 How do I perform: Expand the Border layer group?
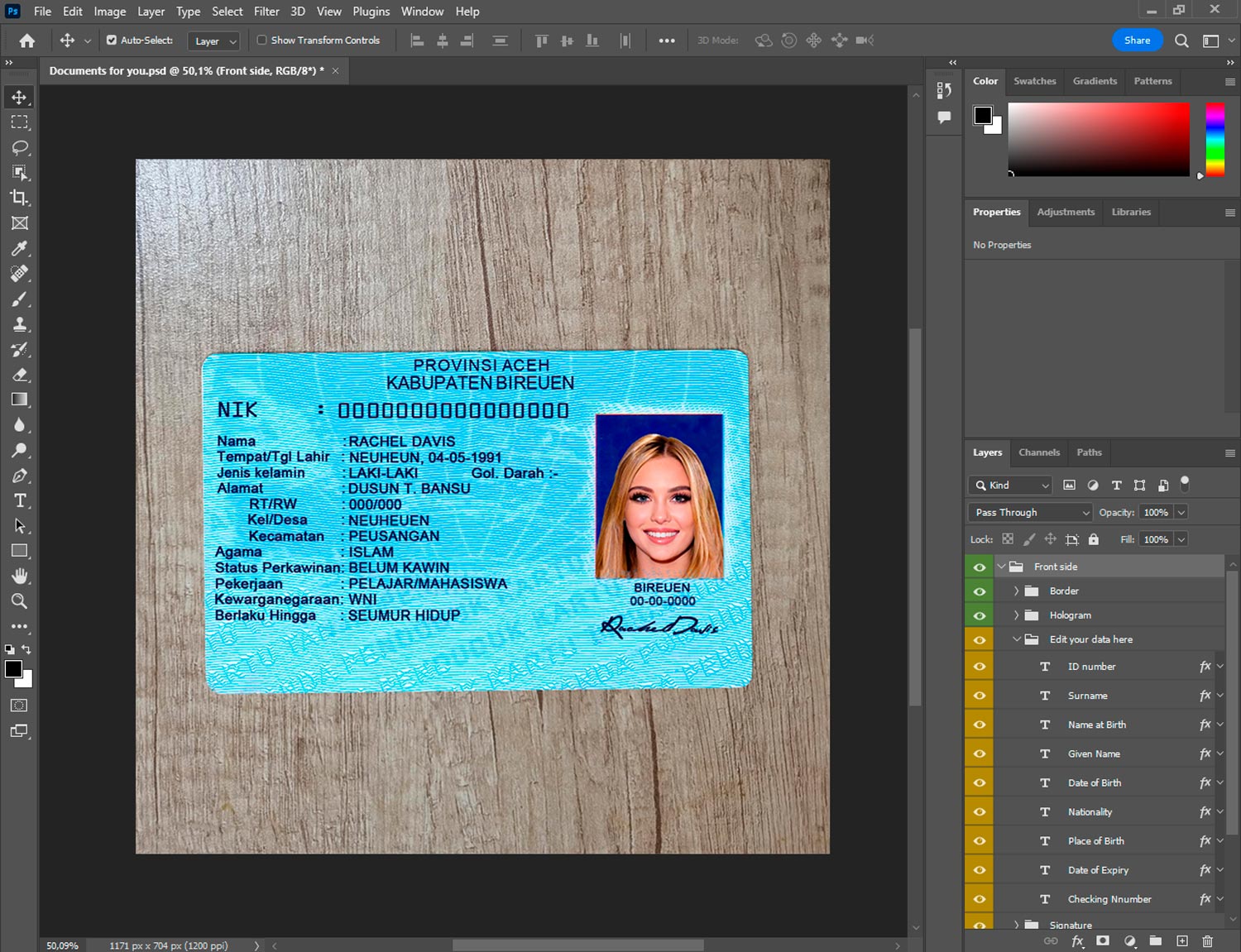point(1016,591)
